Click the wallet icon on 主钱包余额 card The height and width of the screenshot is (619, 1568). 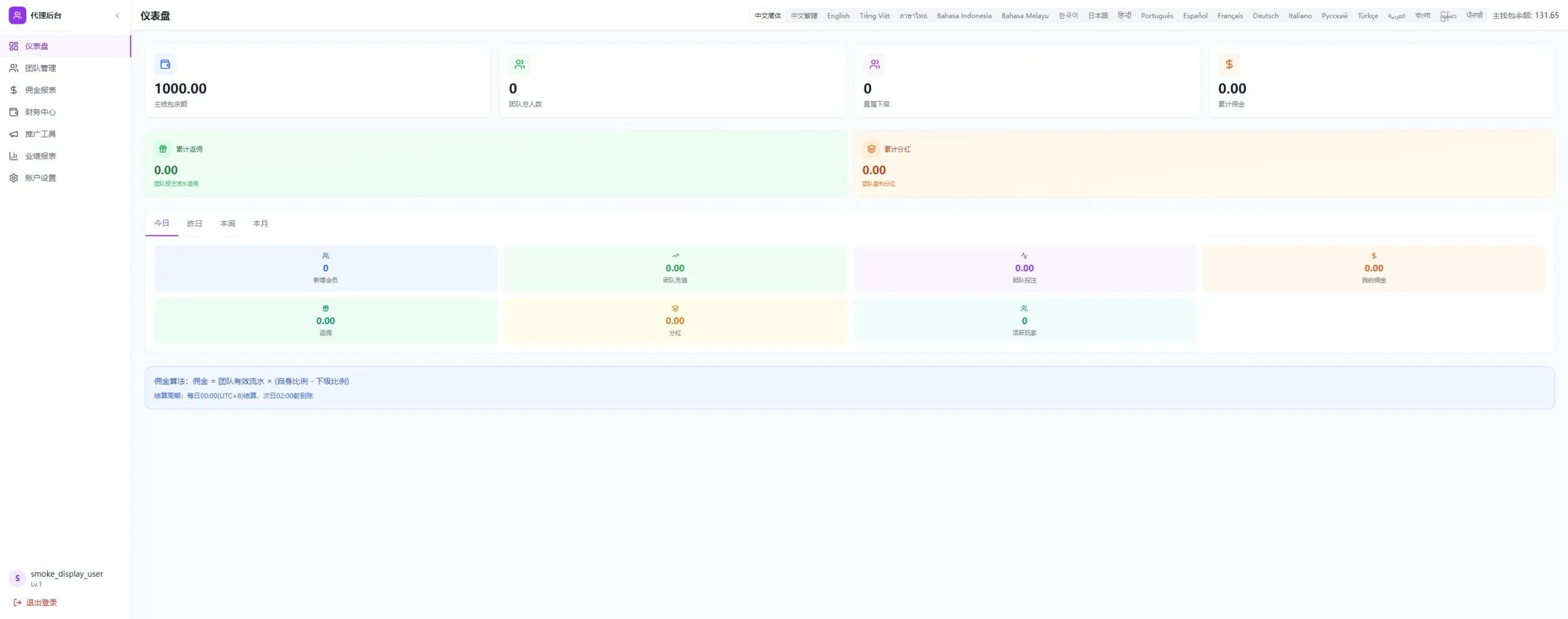point(165,64)
